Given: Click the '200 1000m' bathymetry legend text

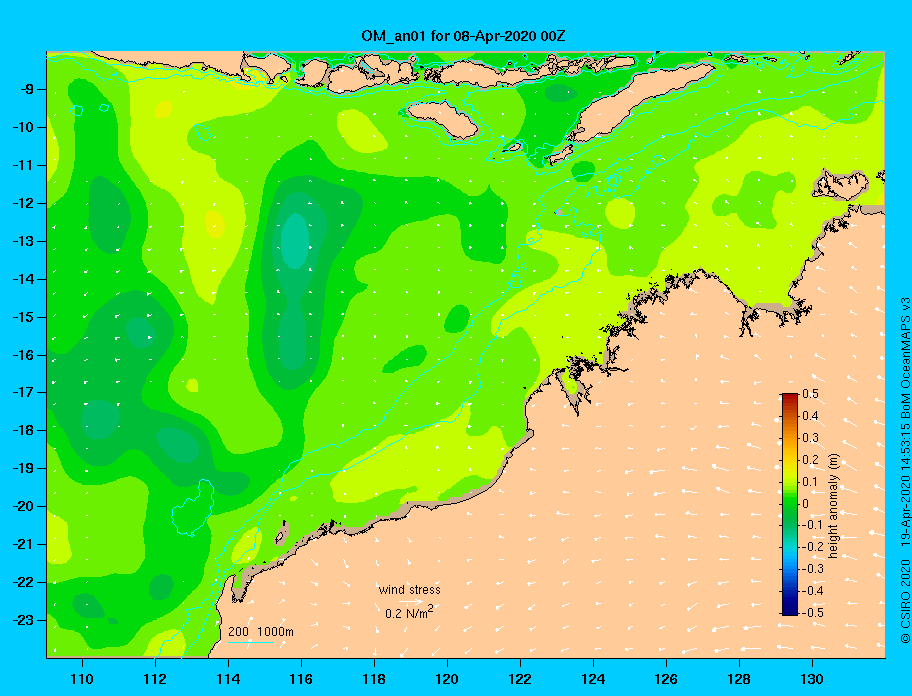Looking at the screenshot, I should click(261, 631).
